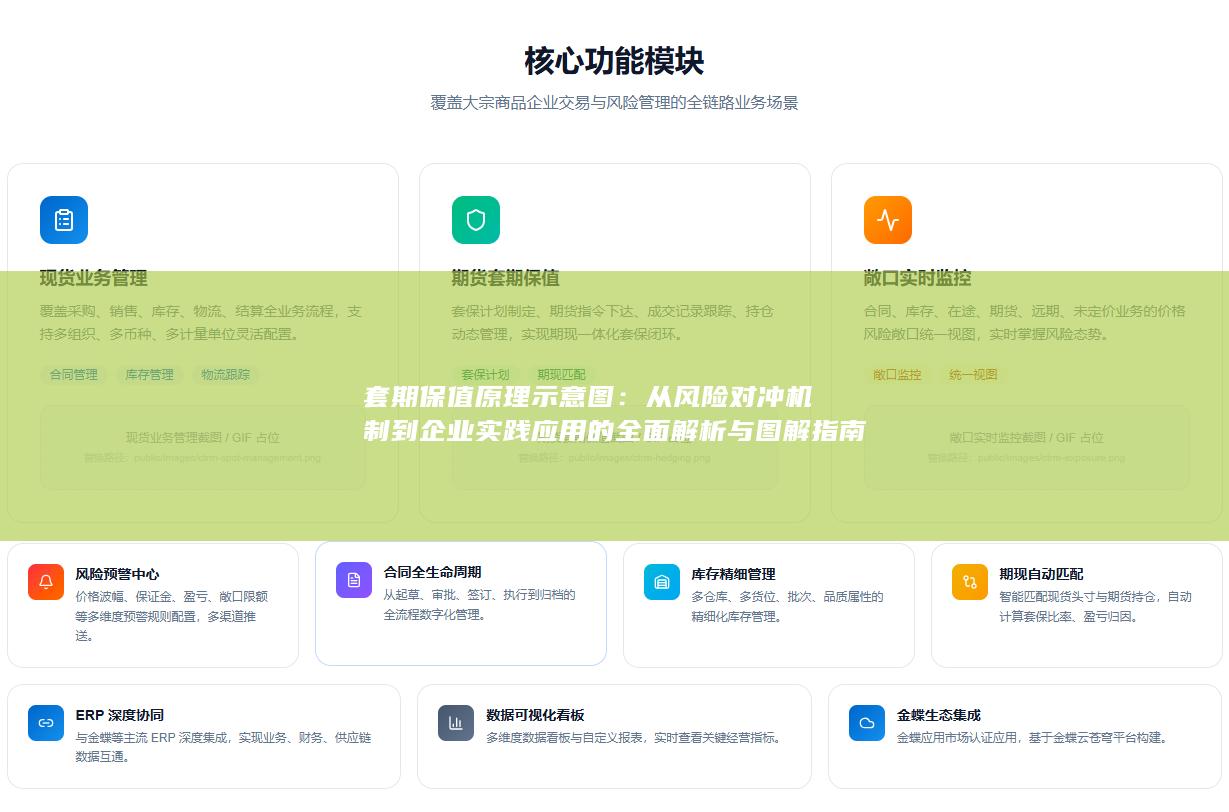The height and width of the screenshot is (812, 1229).
Task: Open the 敞口实时监控截图 / GIF 占位 placeholder
Action: click(x=1027, y=447)
